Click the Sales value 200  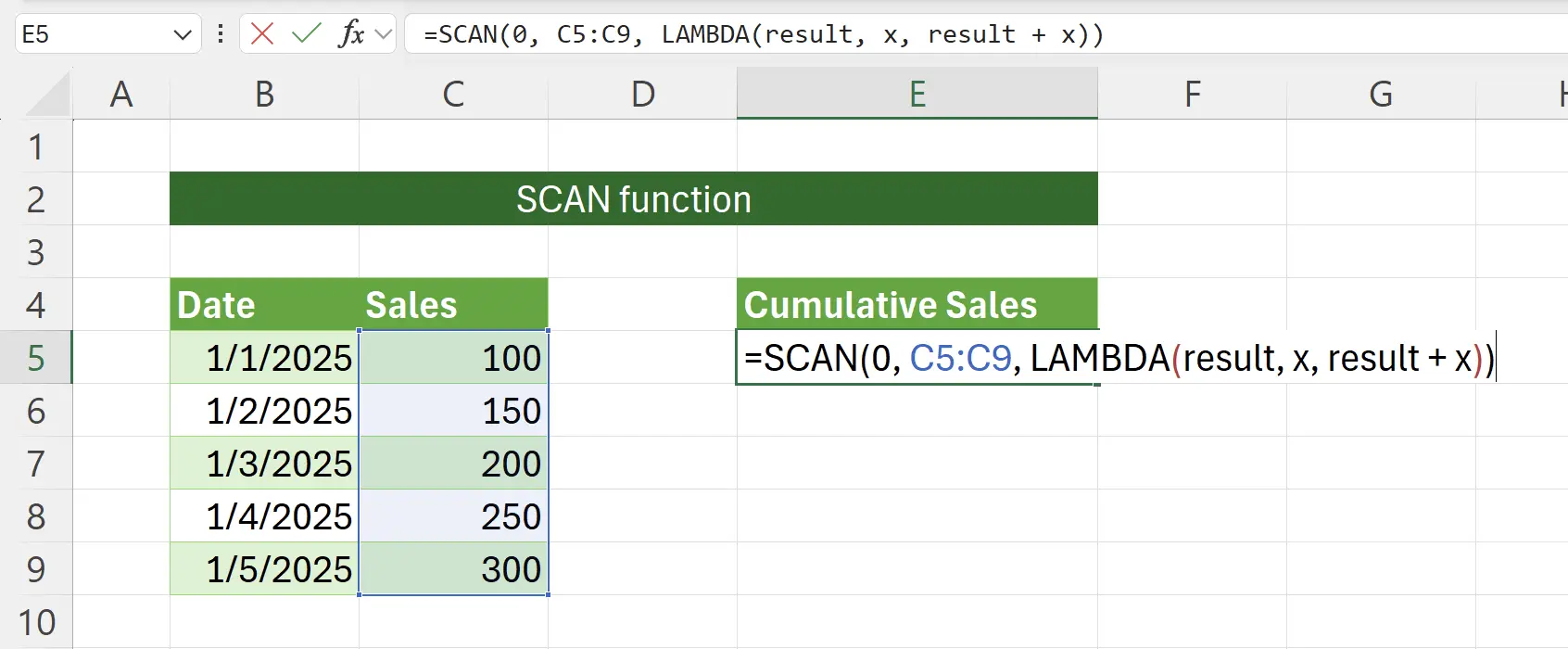pos(453,464)
